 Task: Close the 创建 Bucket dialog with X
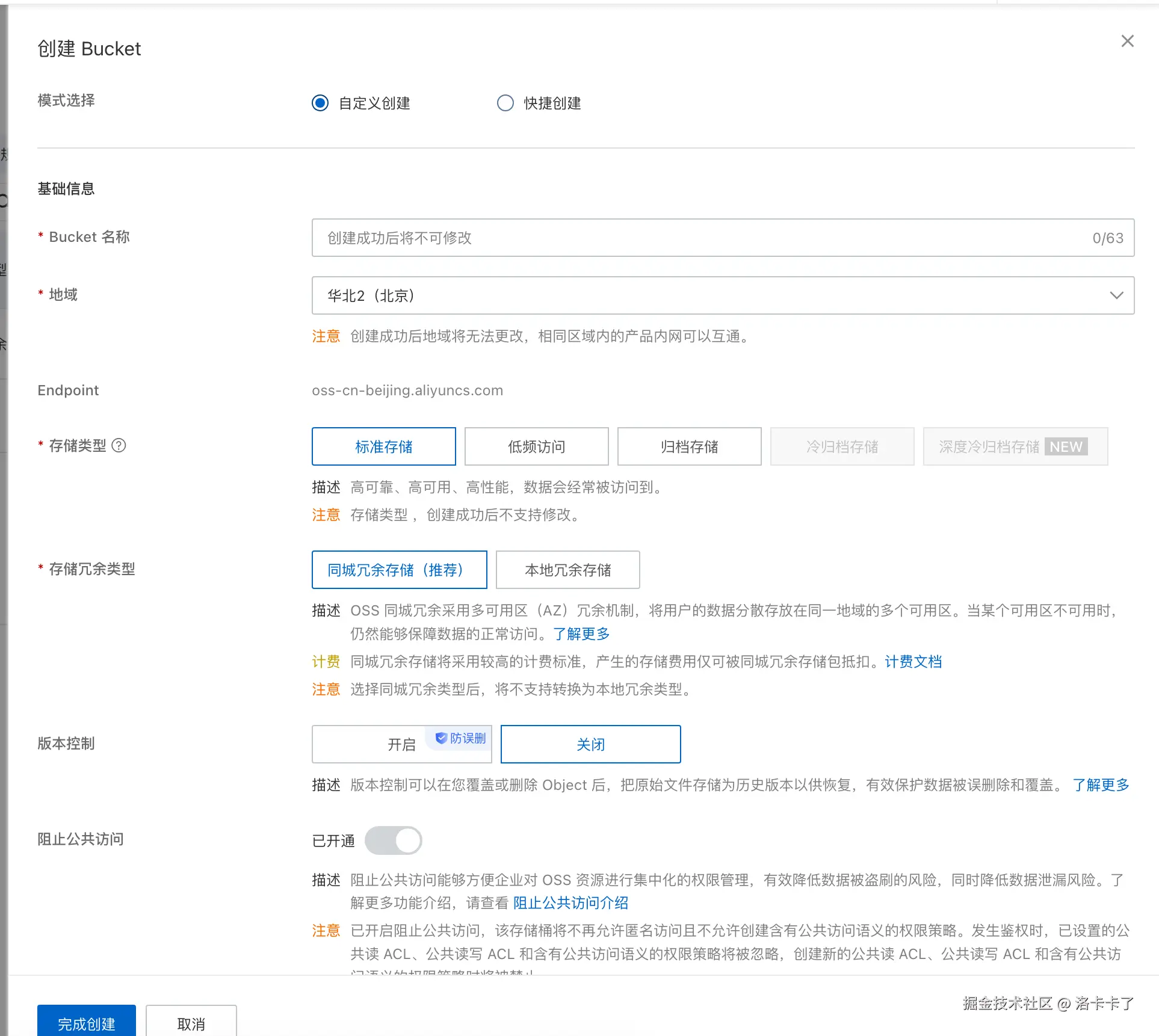pos(1127,41)
